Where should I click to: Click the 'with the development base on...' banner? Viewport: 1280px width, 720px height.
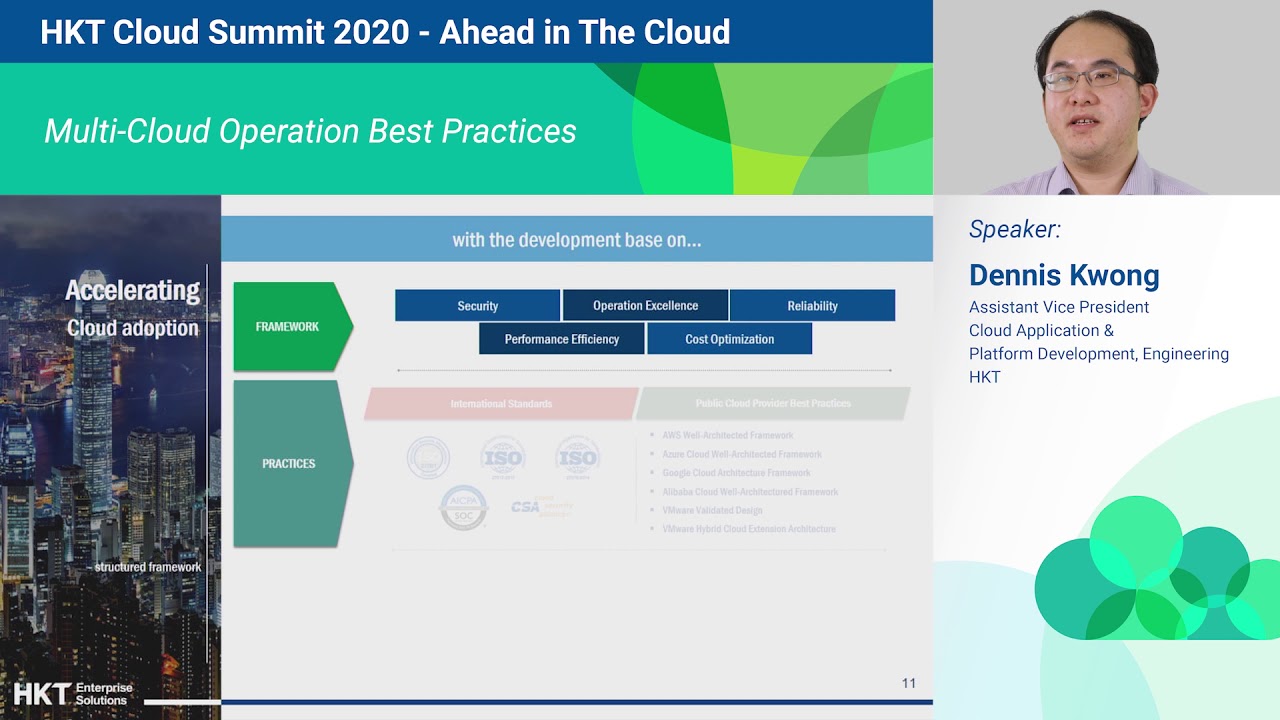coord(577,239)
